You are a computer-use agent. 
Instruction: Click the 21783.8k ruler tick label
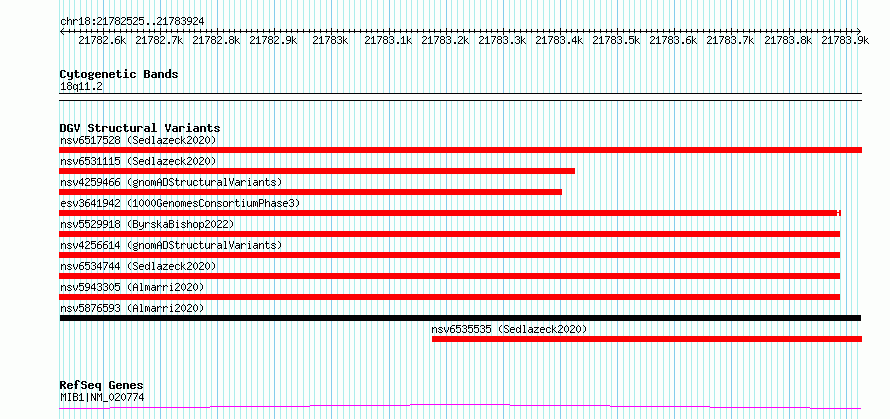point(788,40)
